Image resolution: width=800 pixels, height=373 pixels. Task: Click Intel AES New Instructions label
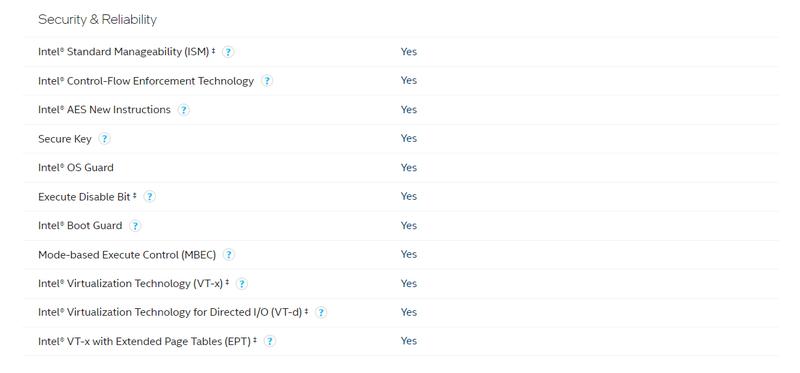point(104,110)
